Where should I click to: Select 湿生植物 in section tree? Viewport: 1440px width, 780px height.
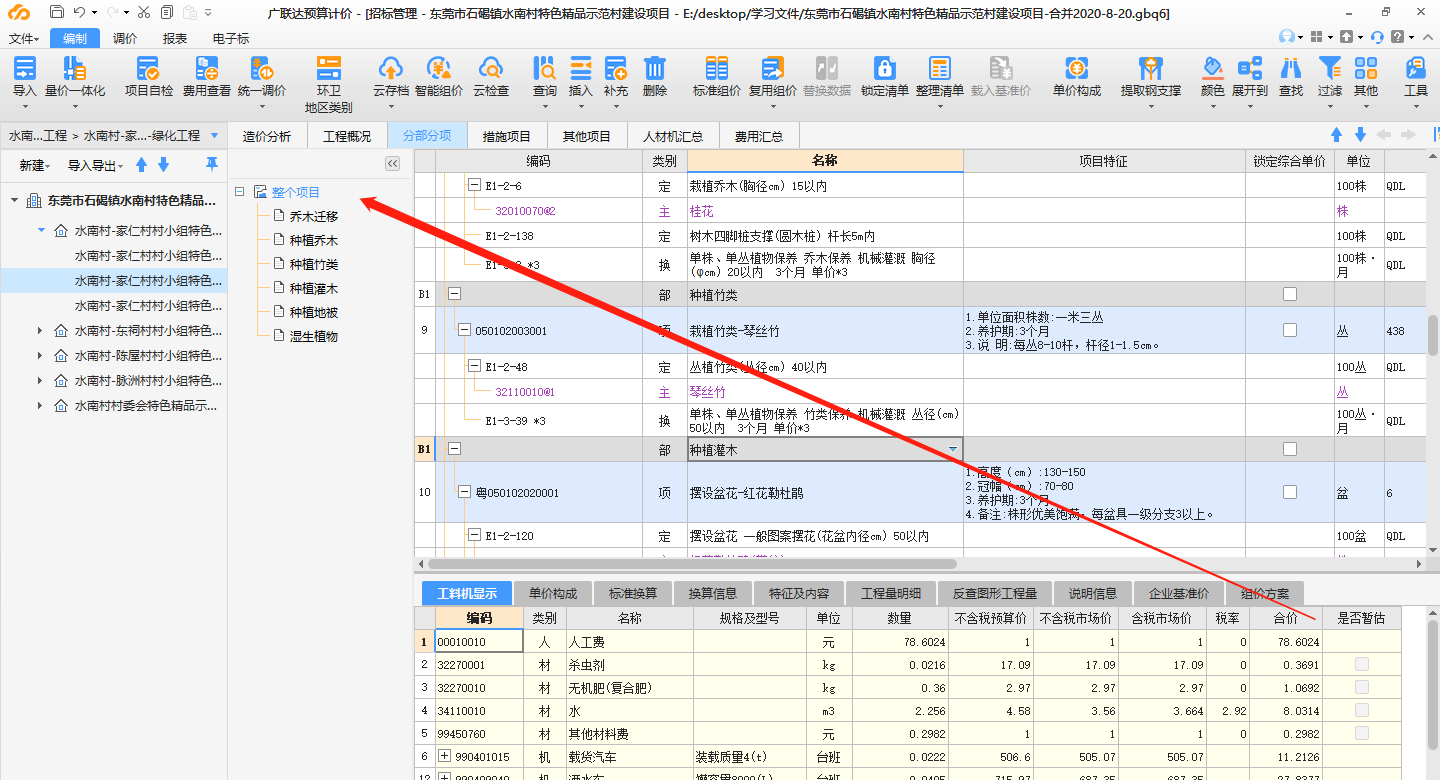pos(314,336)
